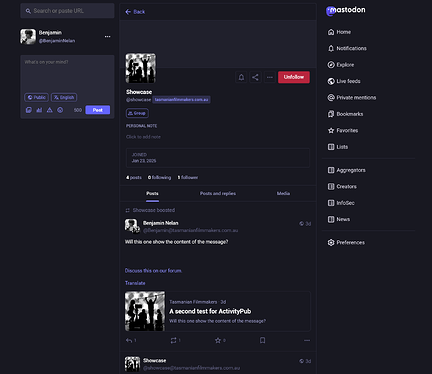This screenshot has width=432, height=374.
Task: Open more options on Benjamin Nelan's post
Action: 307,340
